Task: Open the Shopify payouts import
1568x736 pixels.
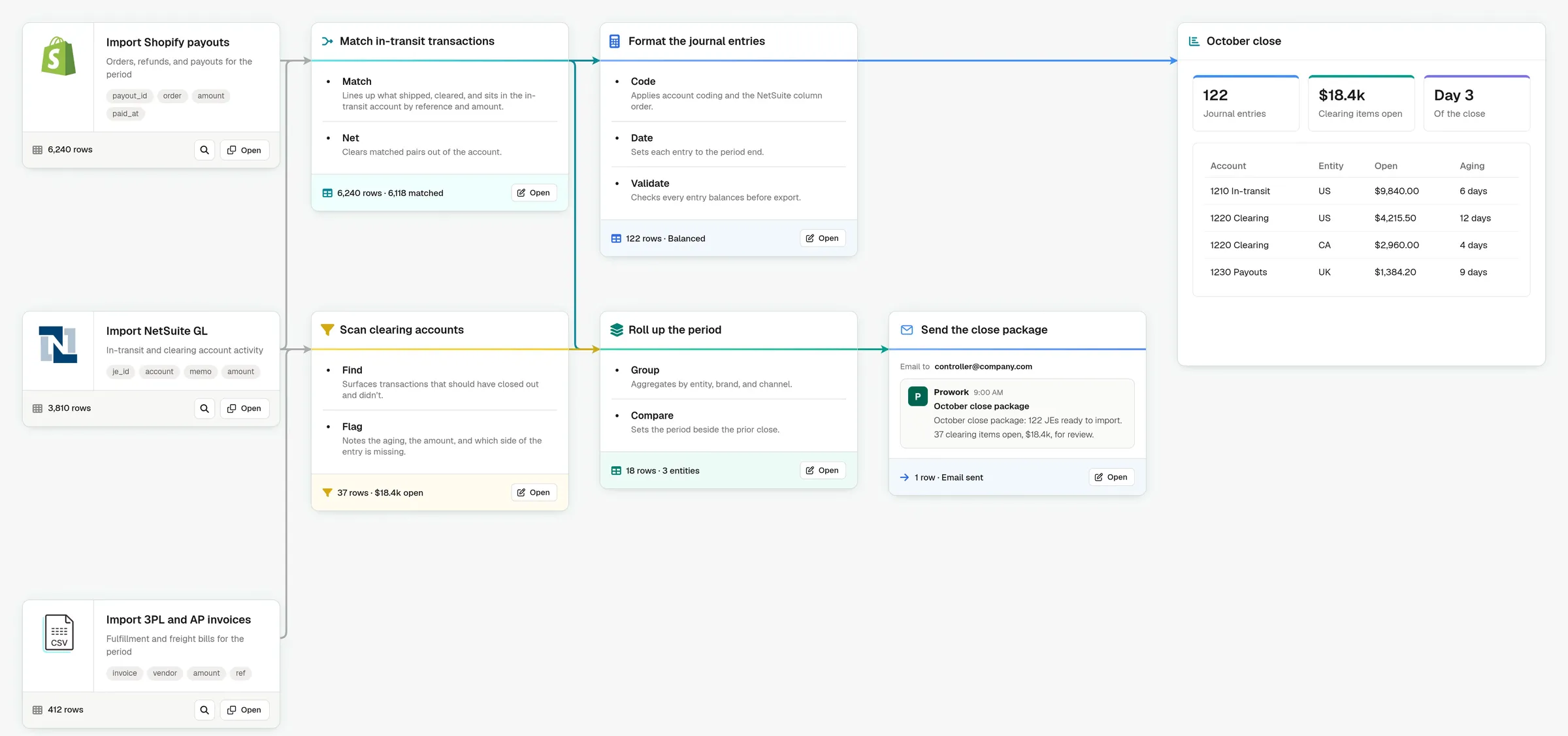Action: (244, 150)
